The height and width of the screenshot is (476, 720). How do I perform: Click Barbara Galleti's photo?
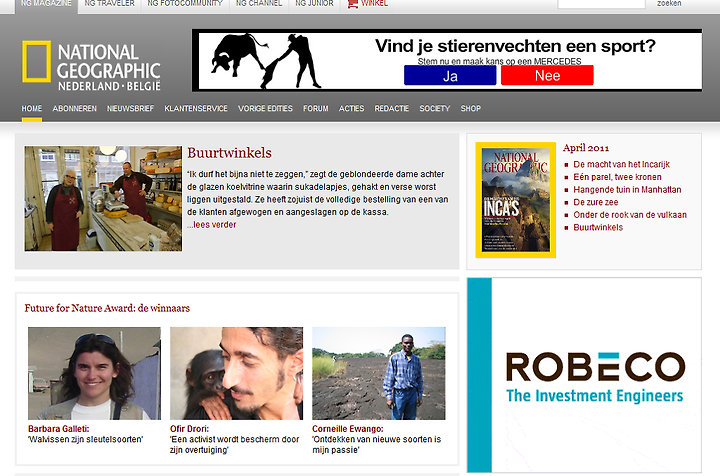pyautogui.click(x=95, y=373)
